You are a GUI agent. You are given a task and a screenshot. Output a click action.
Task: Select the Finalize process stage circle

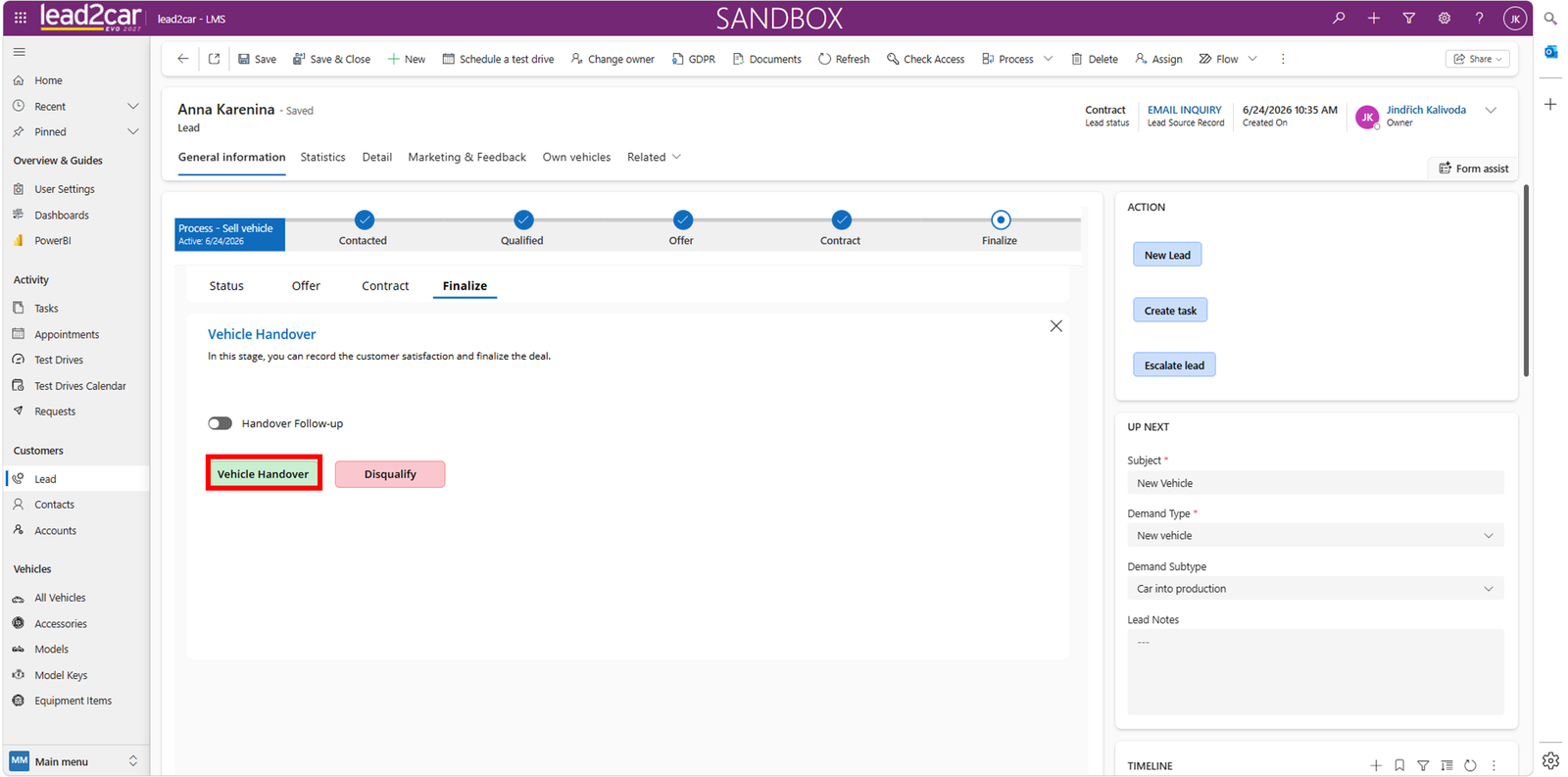[x=1000, y=219]
